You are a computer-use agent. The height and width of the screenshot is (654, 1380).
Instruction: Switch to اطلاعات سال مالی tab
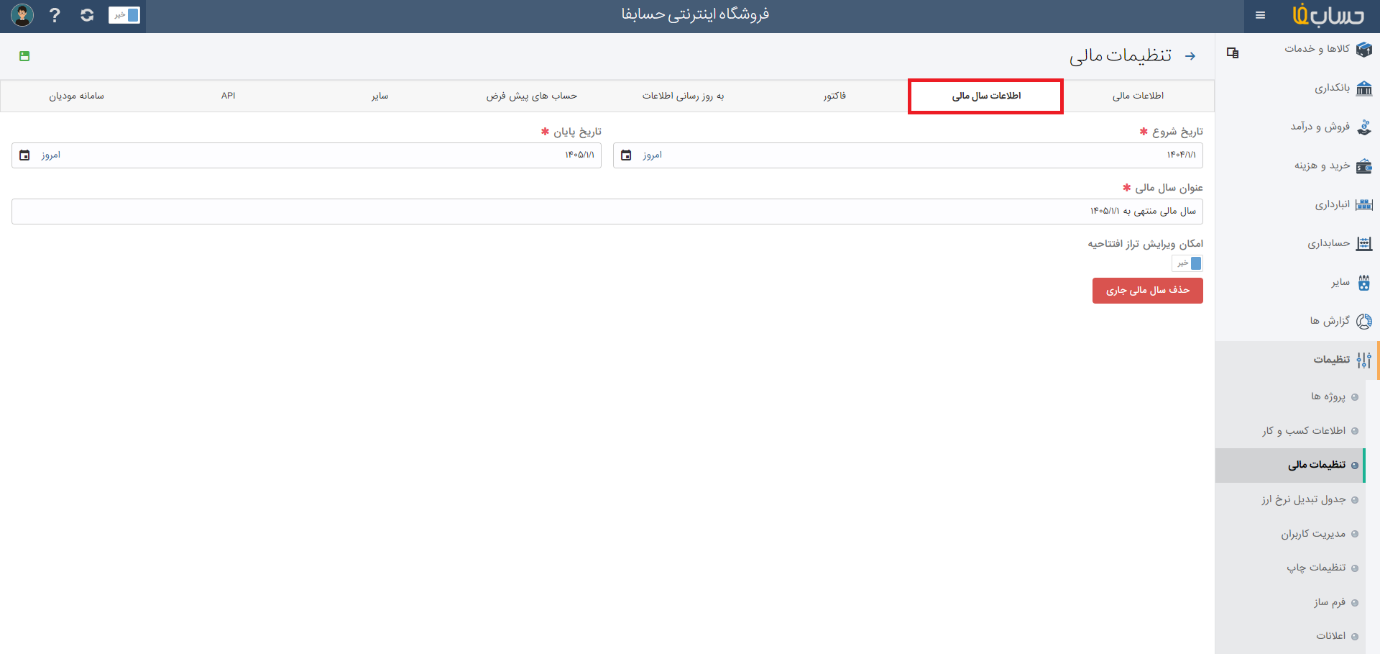(x=985, y=96)
